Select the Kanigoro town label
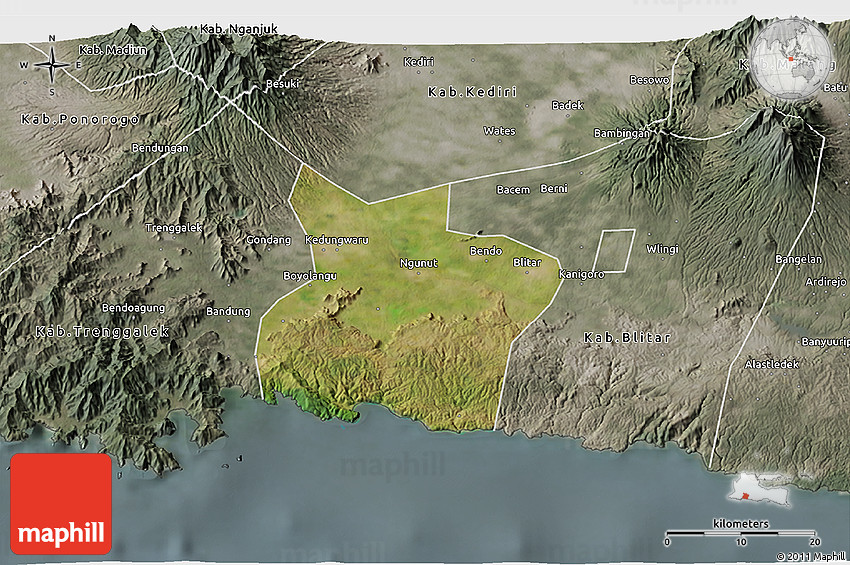Image resolution: width=850 pixels, height=565 pixels. click(x=581, y=274)
